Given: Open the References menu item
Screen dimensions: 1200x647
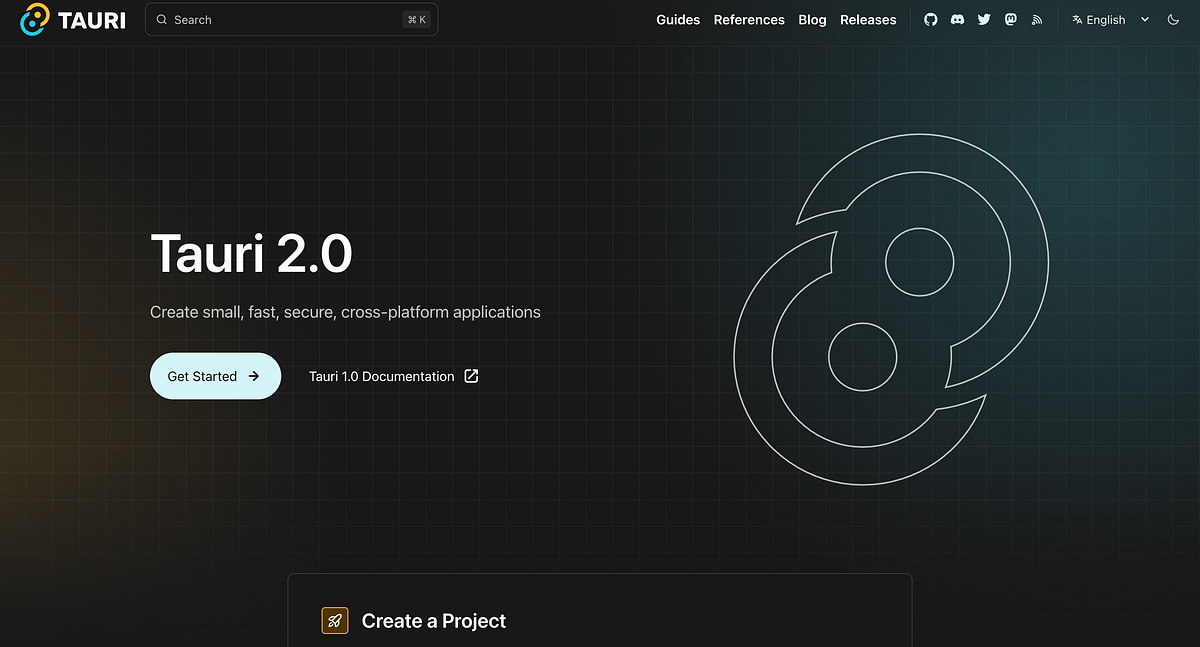Looking at the screenshot, I should [749, 19].
